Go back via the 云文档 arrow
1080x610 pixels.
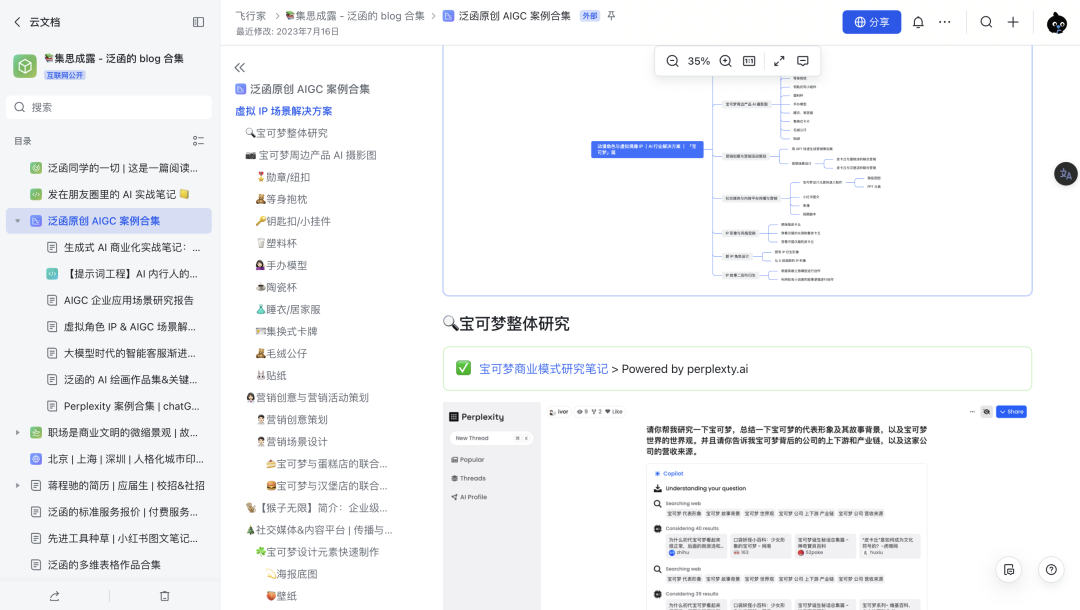tap(17, 22)
